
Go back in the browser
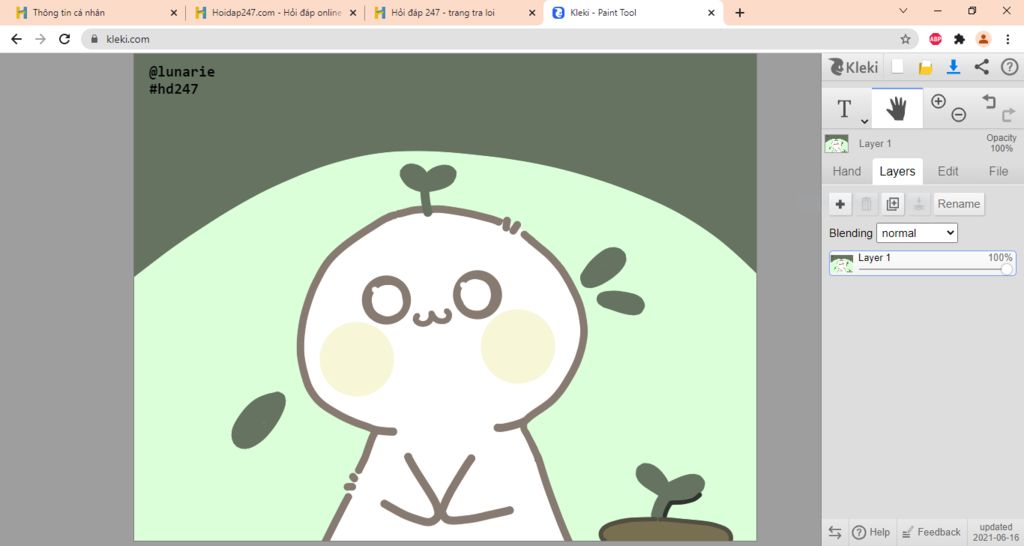(16, 39)
